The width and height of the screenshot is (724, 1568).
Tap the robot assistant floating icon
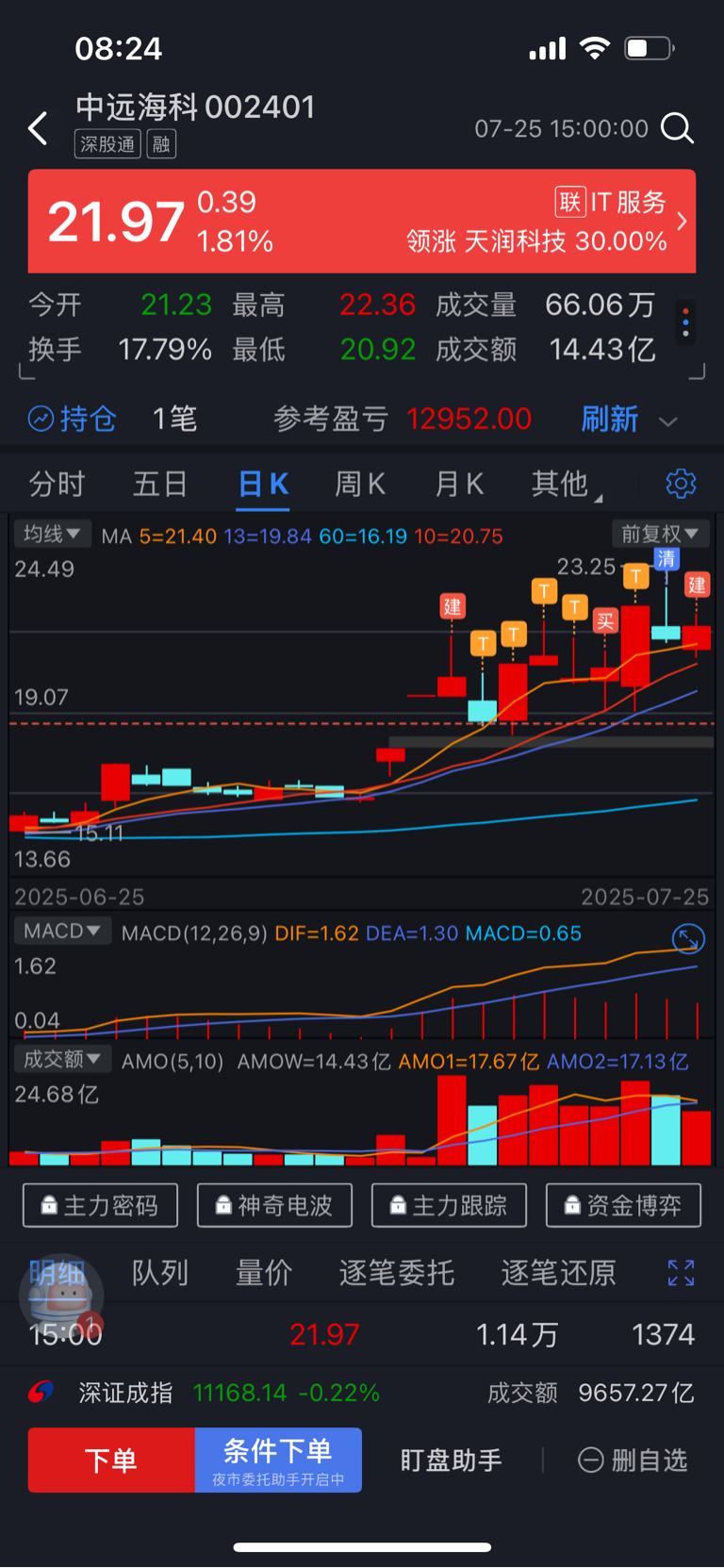(x=61, y=1296)
